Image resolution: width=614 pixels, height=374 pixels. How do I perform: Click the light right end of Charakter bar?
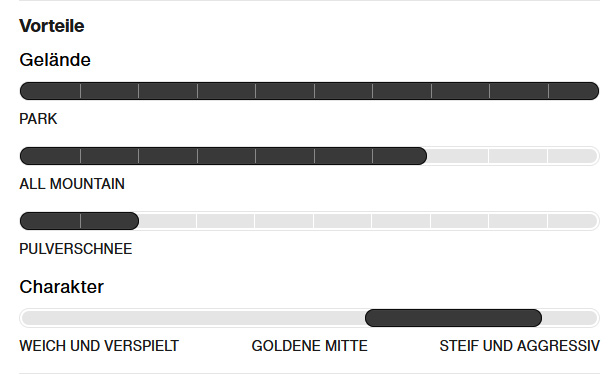click(571, 318)
